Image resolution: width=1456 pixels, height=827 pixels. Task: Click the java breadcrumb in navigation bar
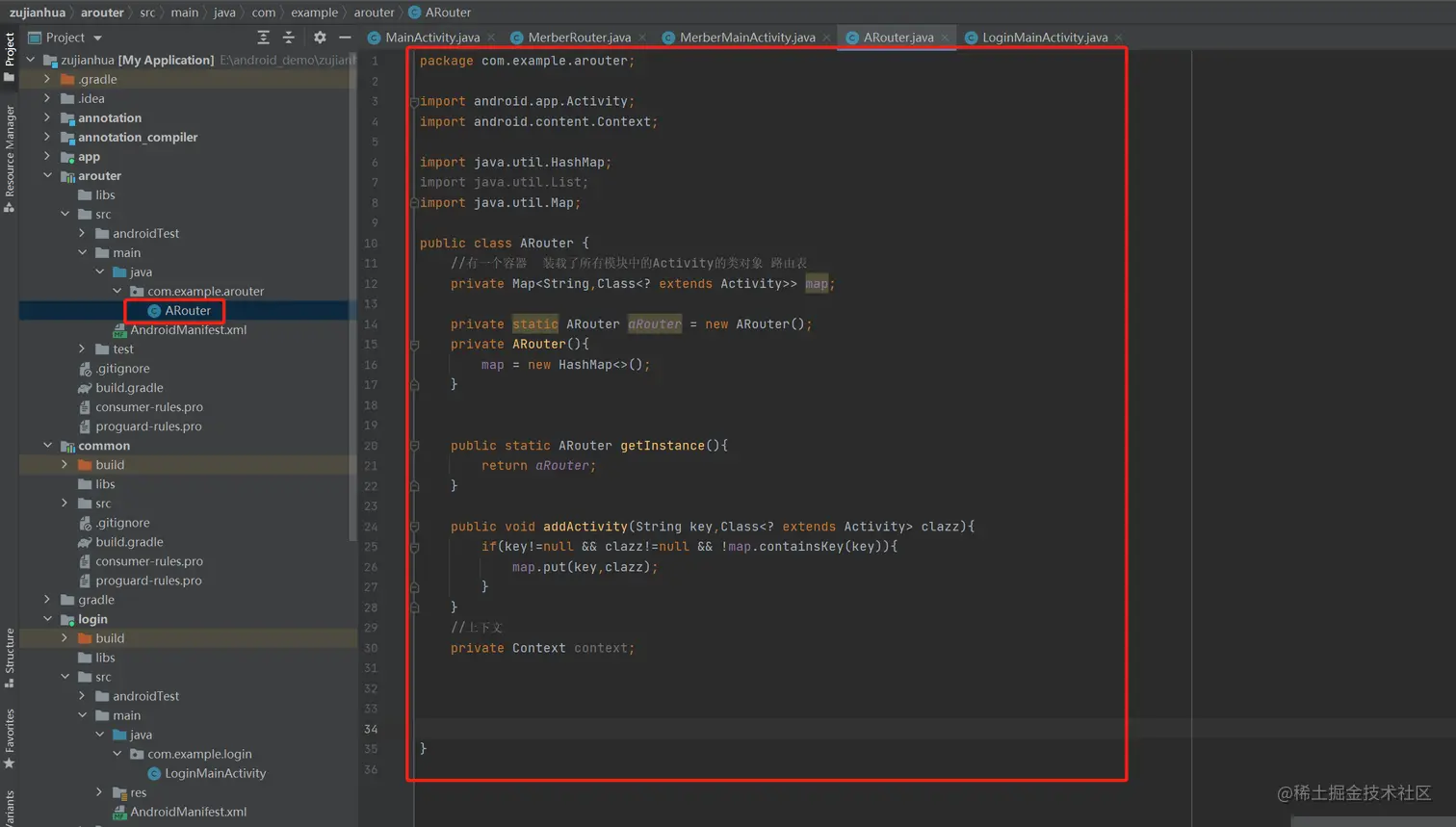224,13
